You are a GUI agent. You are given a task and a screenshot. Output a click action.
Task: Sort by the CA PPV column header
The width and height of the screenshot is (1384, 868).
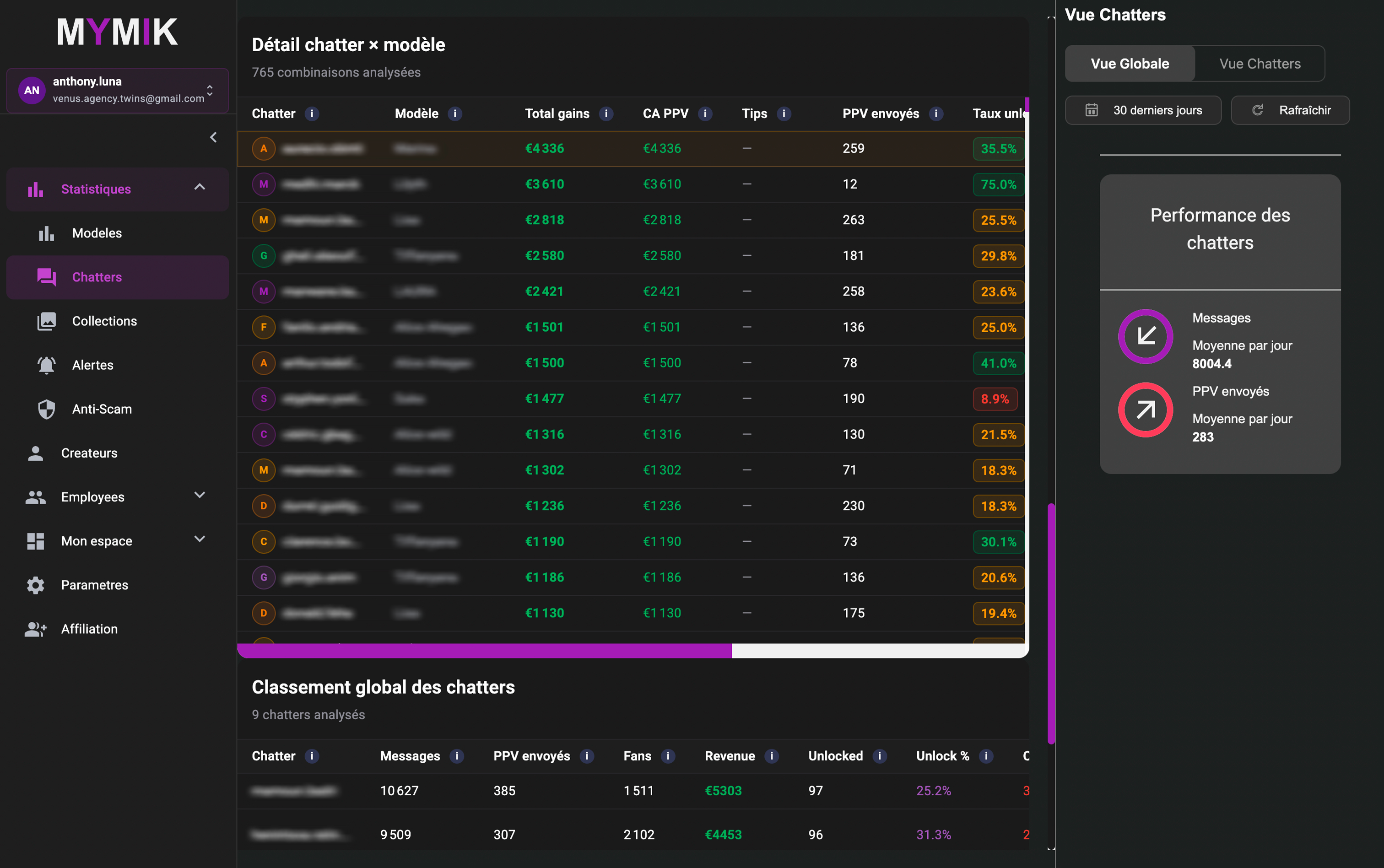click(665, 113)
